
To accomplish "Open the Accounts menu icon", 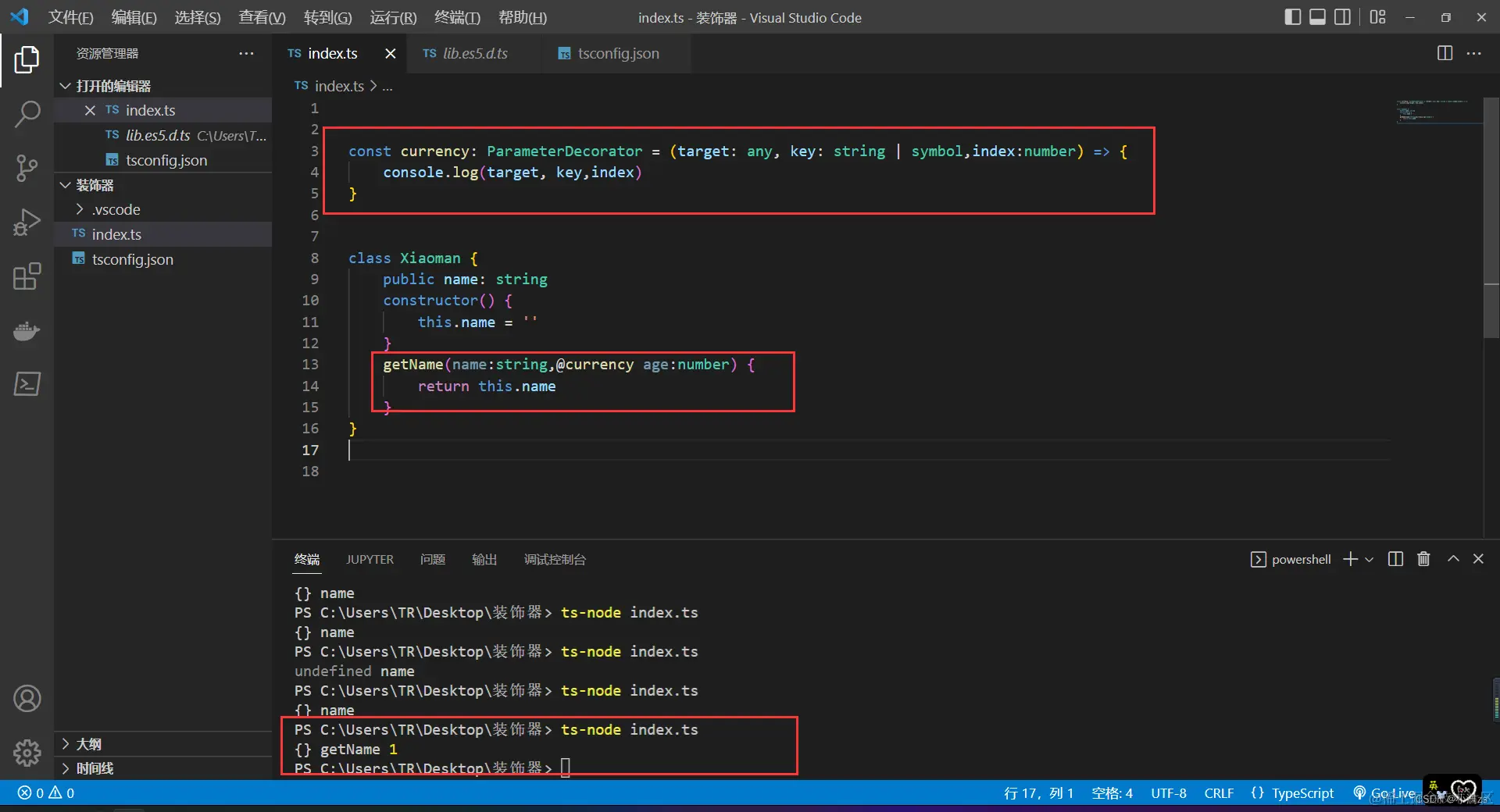I will click(x=27, y=699).
